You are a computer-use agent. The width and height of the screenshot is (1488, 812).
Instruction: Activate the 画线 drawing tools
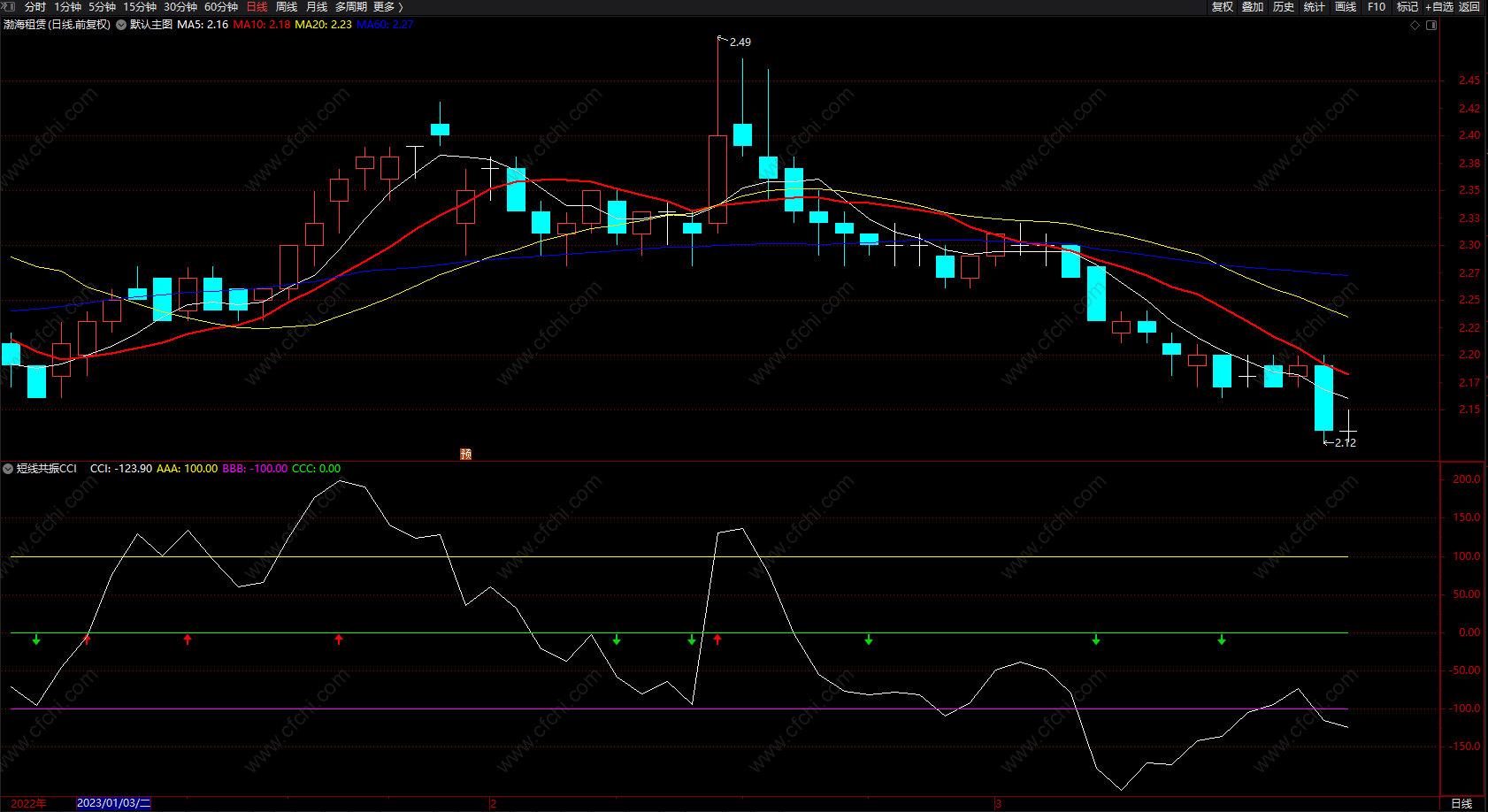(x=1346, y=7)
